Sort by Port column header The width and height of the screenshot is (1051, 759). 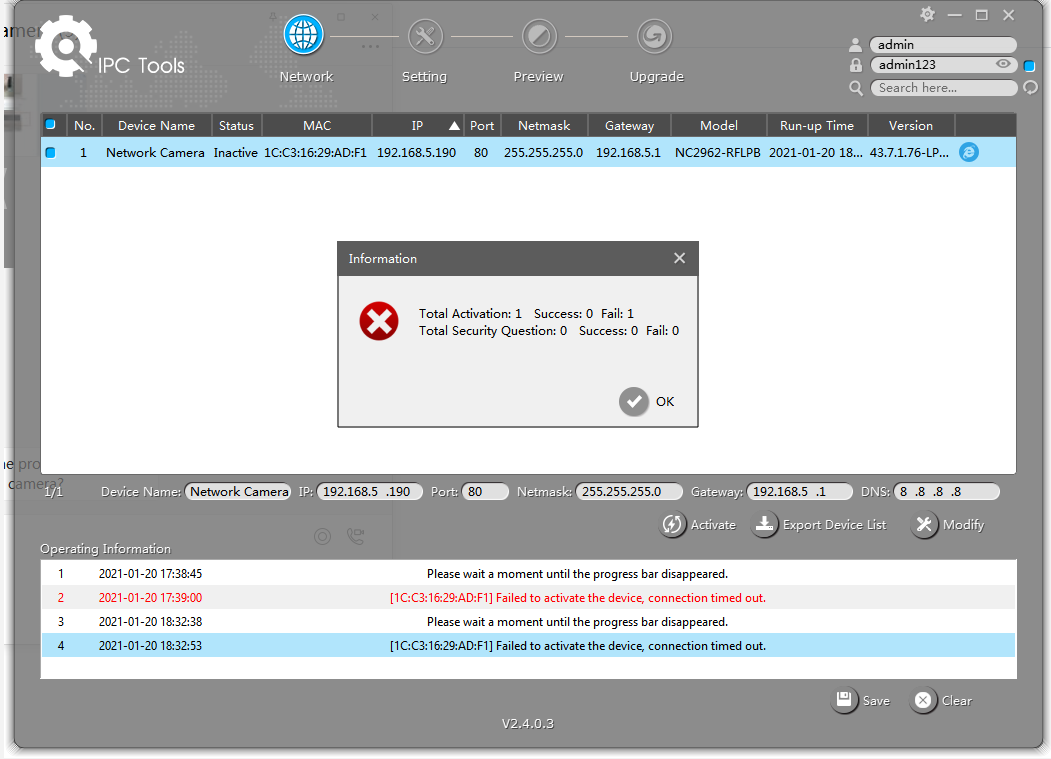pyautogui.click(x=481, y=125)
